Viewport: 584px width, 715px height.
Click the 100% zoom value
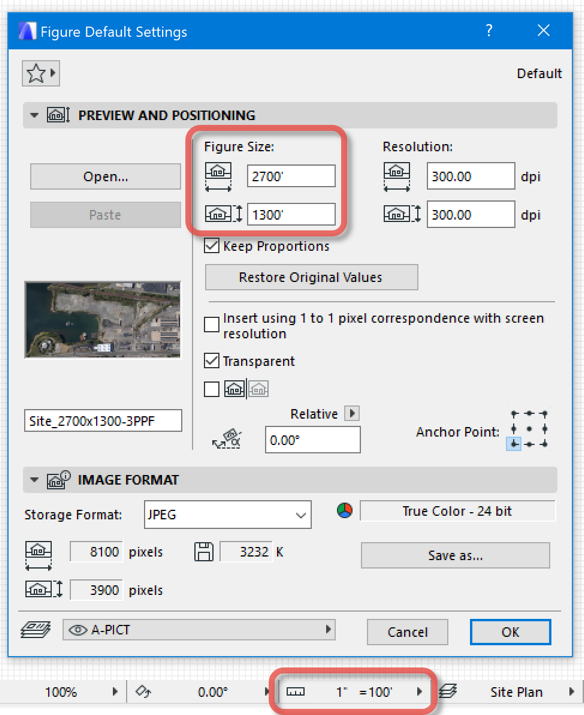(x=61, y=692)
